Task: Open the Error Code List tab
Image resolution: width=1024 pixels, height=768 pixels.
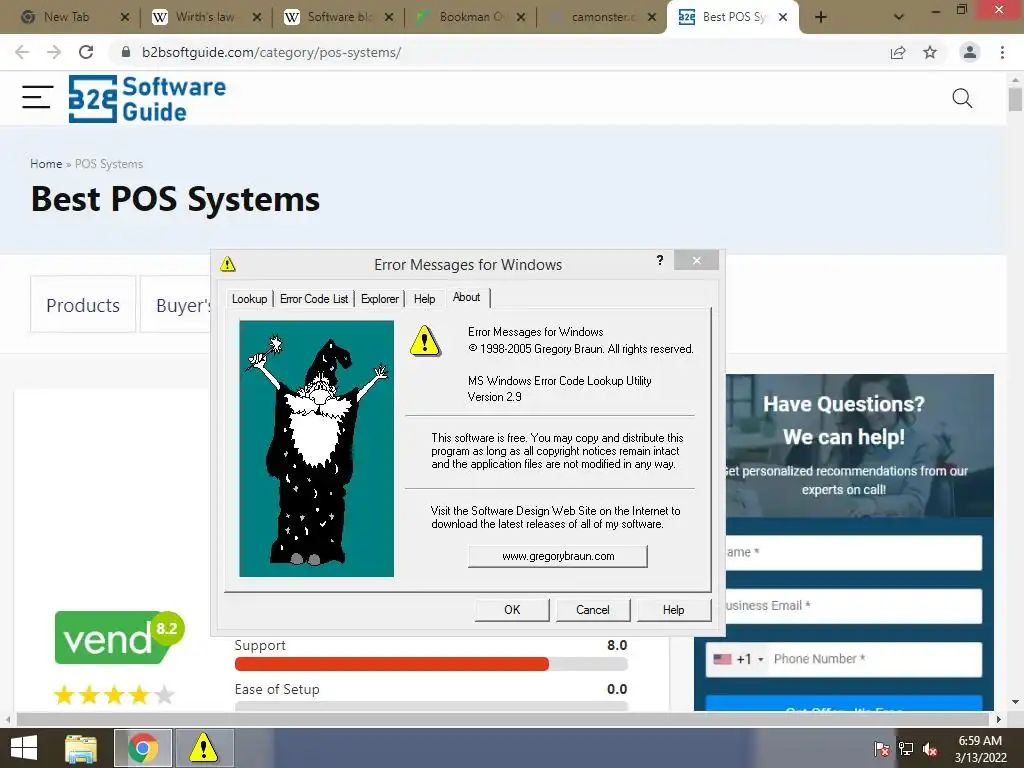Action: coord(314,298)
